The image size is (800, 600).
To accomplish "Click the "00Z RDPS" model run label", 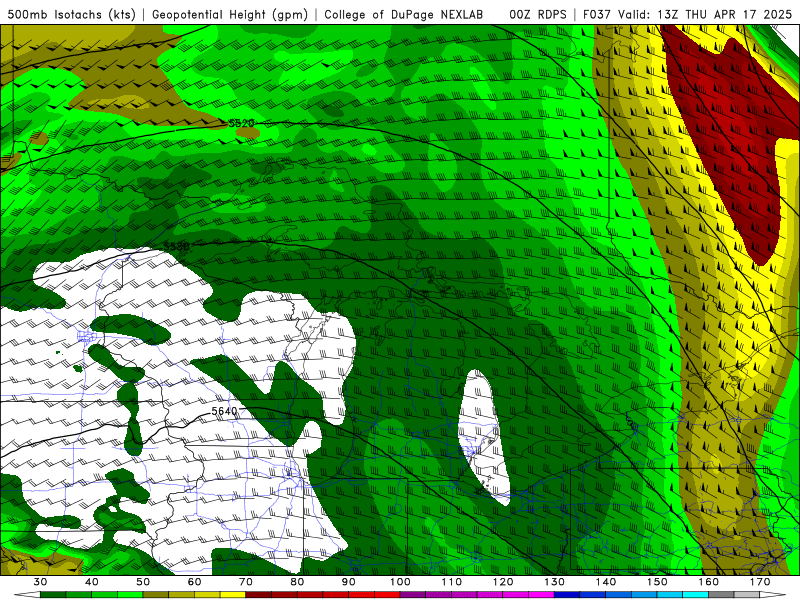I will pyautogui.click(x=538, y=15).
